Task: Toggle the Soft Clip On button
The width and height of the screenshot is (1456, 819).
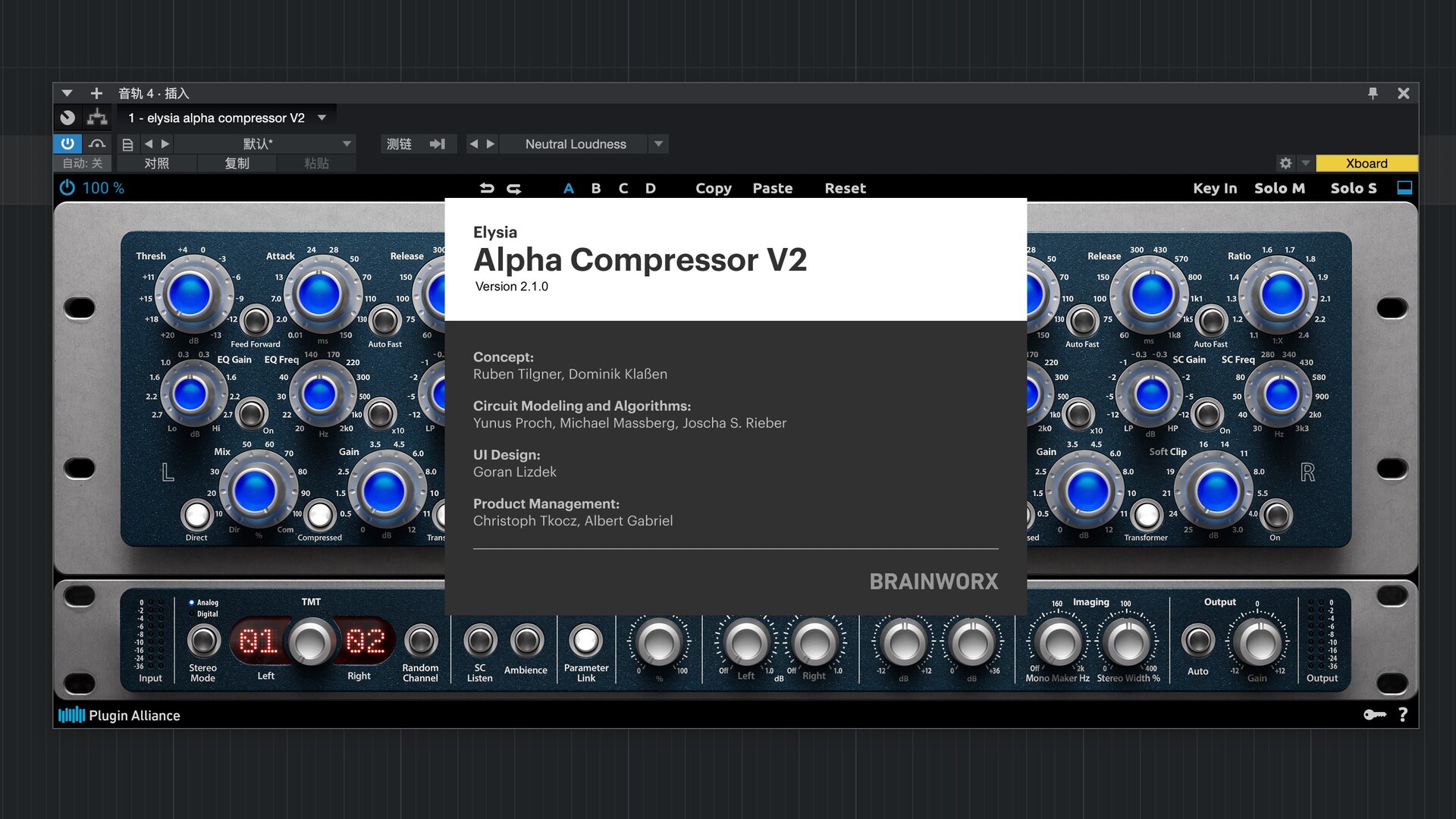Action: click(1276, 516)
